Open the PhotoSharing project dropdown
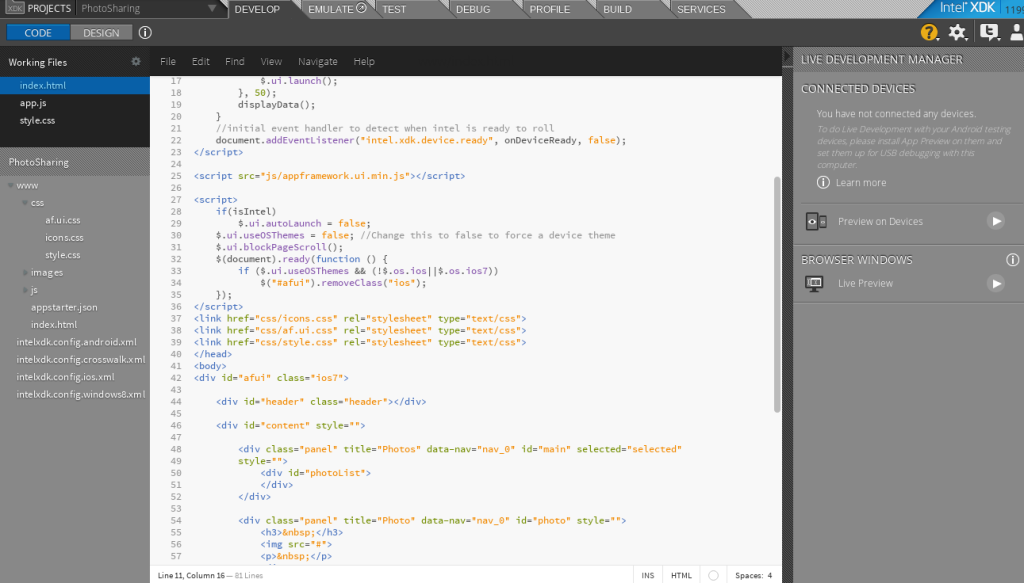 (x=212, y=9)
